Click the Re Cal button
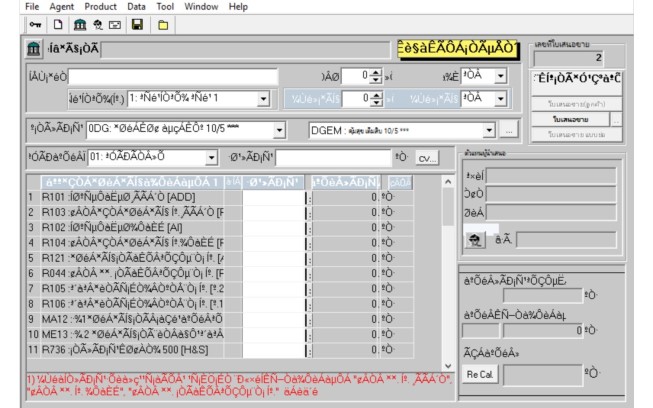This screenshot has width=653, height=408. pos(480,375)
